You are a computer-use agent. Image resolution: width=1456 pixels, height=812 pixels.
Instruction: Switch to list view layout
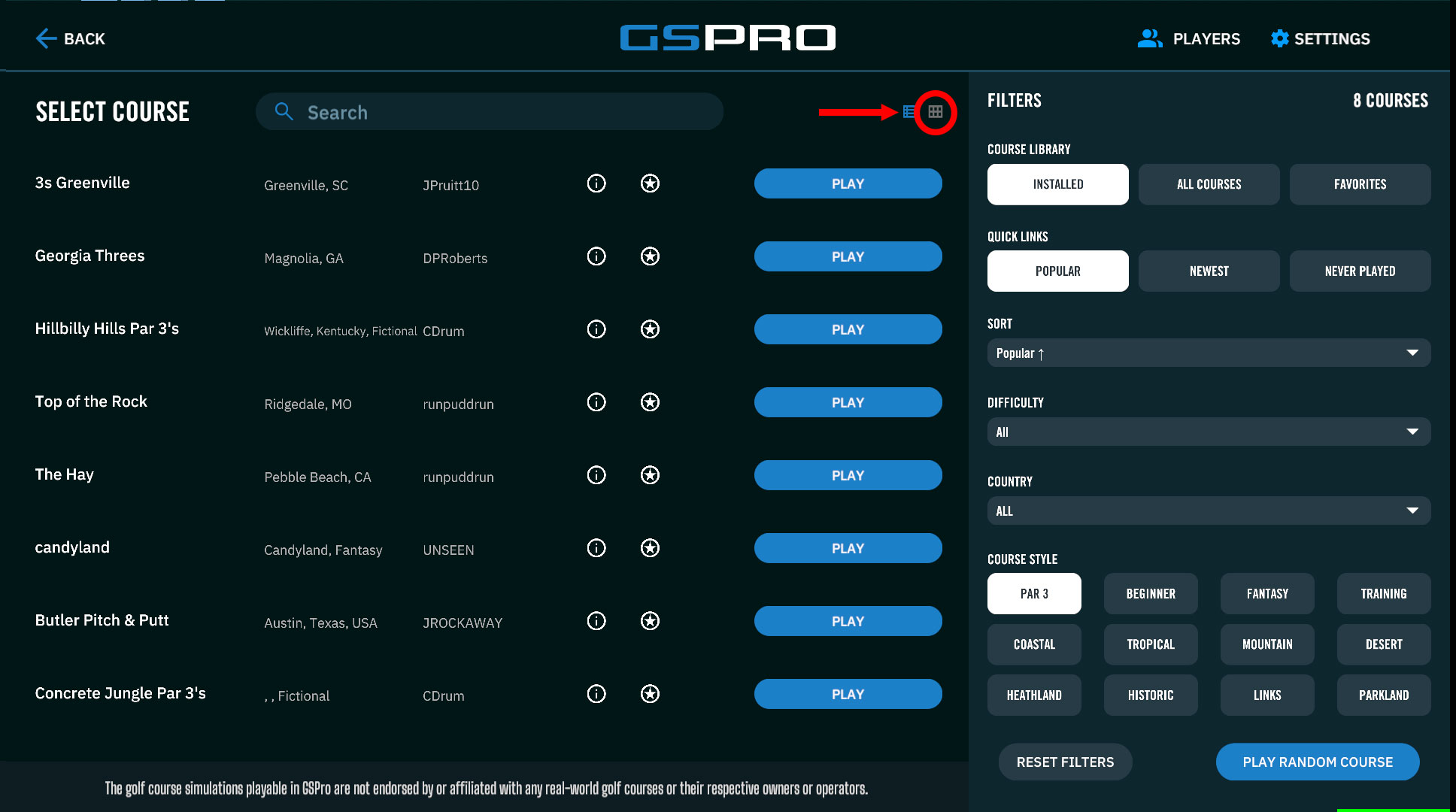coord(909,112)
